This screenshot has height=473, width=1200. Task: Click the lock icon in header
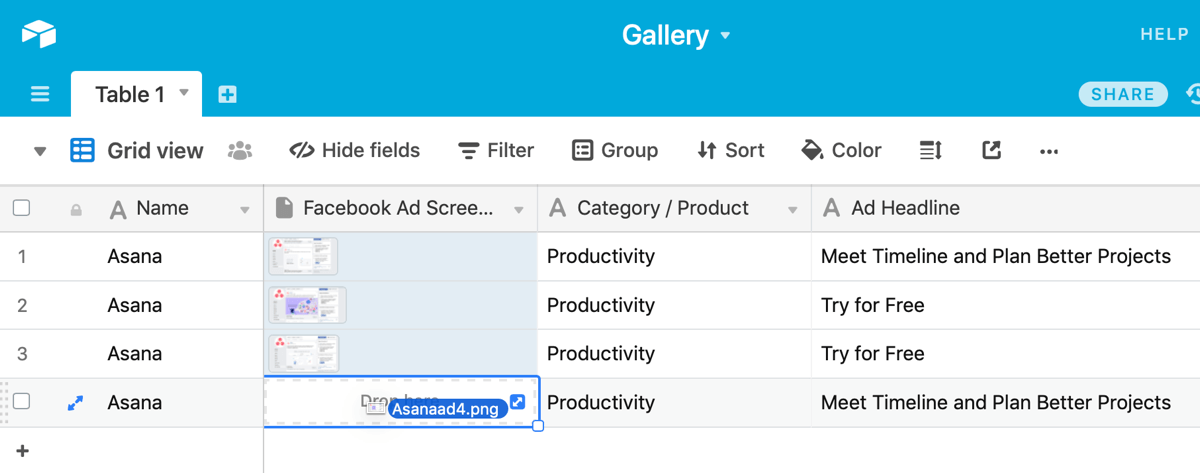point(76,210)
